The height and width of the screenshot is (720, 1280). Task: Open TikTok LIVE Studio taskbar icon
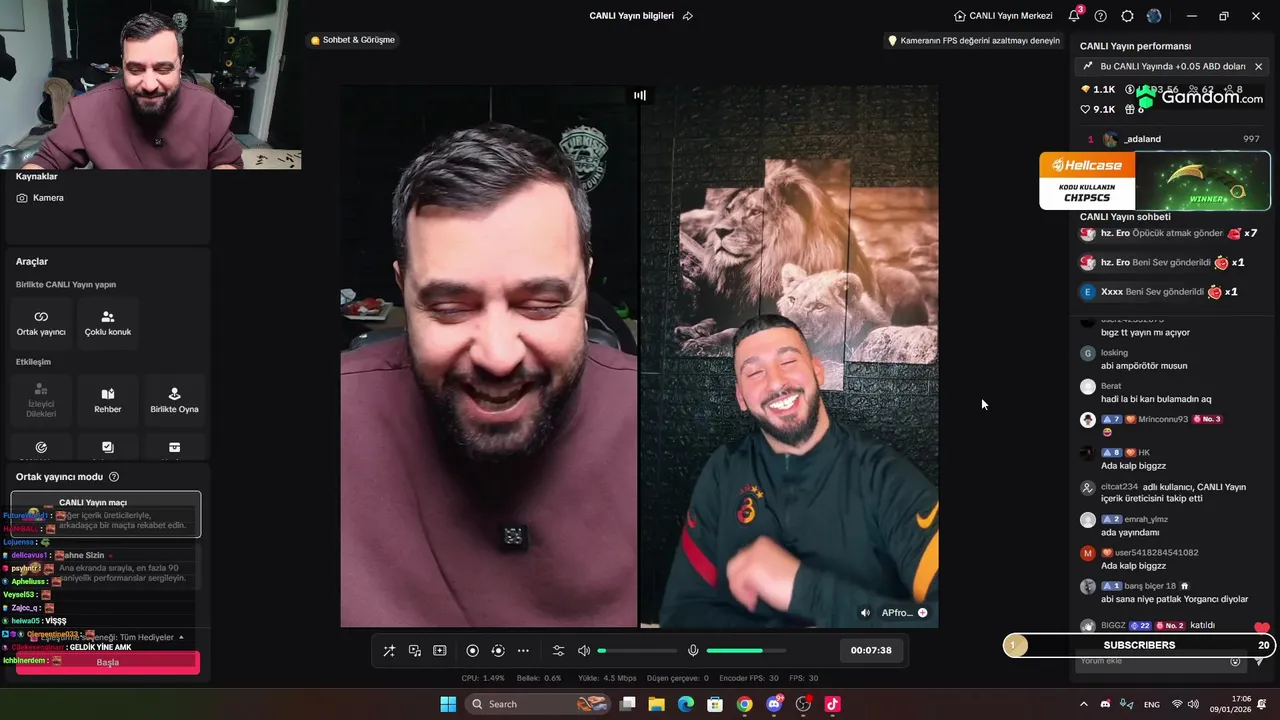832,704
